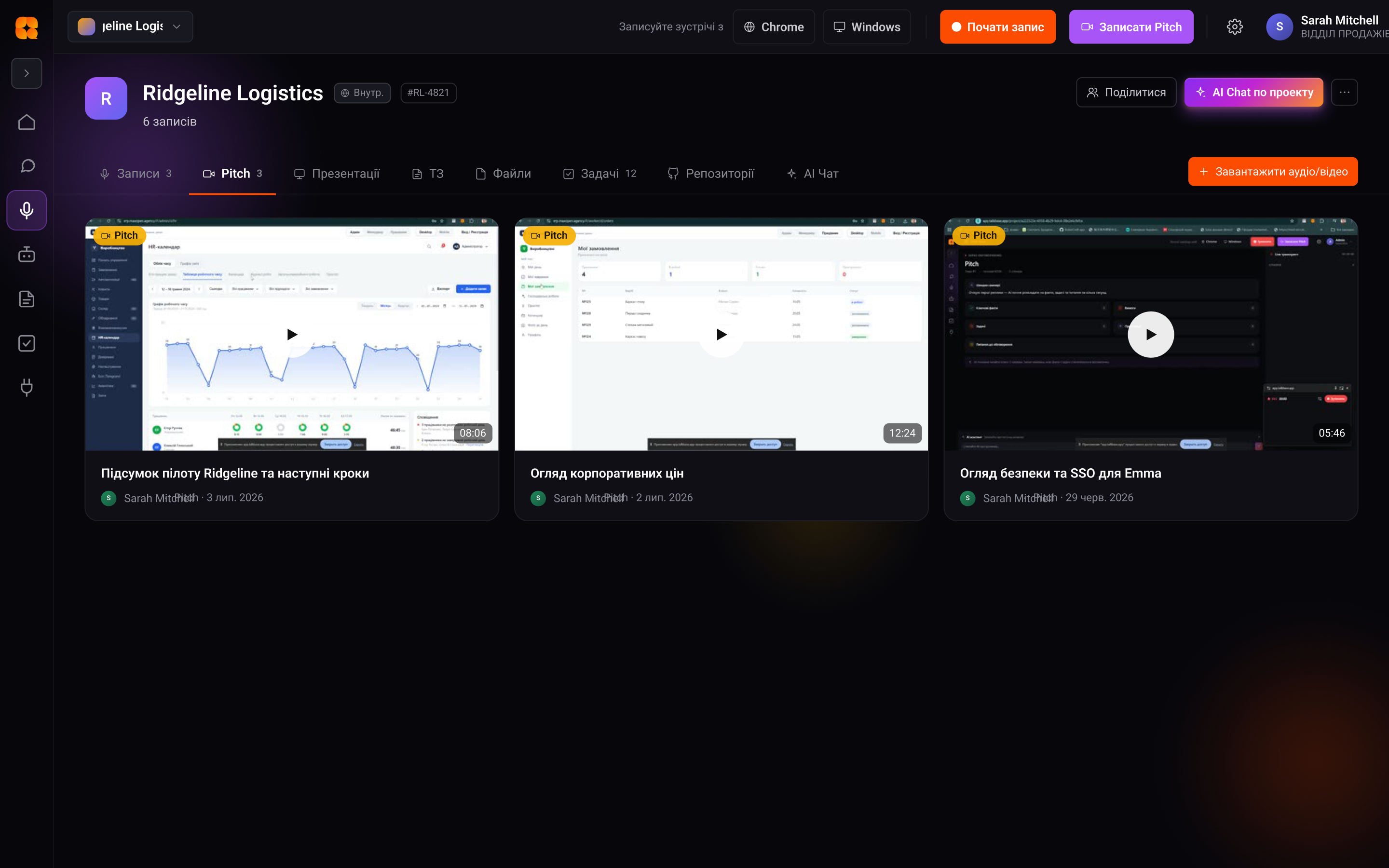Open the title Огляд корпоративних цін
The width and height of the screenshot is (1389, 868).
607,474
